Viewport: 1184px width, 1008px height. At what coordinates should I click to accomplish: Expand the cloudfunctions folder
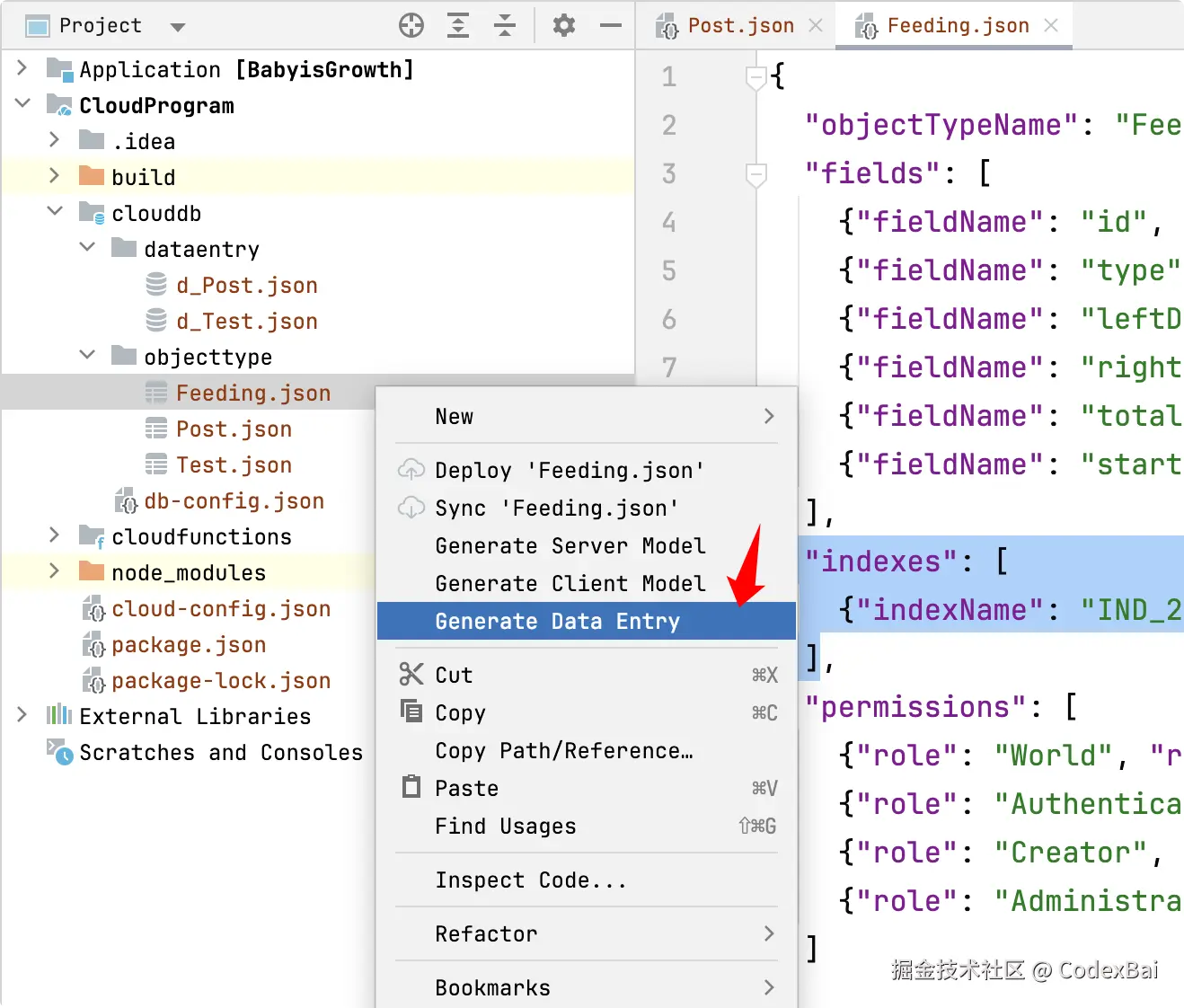tap(55, 535)
